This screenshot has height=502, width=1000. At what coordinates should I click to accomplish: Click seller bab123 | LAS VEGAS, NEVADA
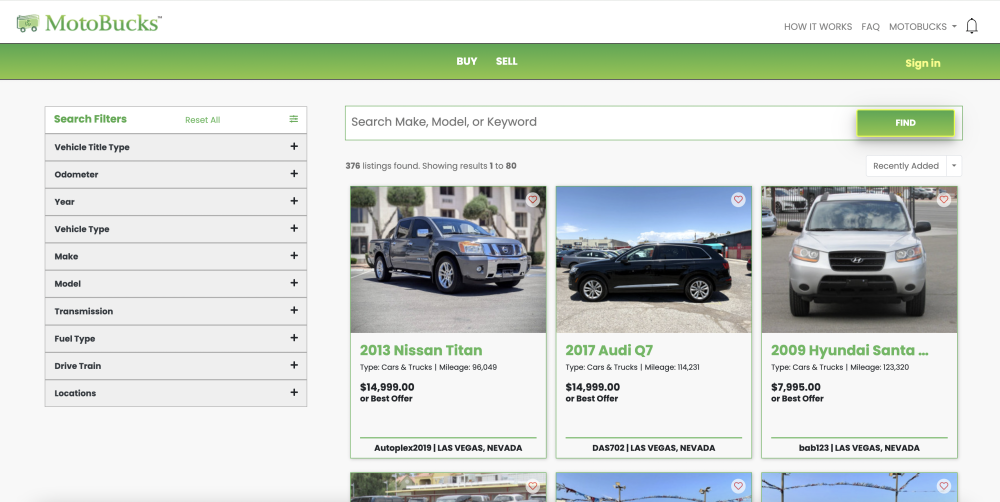[859, 448]
